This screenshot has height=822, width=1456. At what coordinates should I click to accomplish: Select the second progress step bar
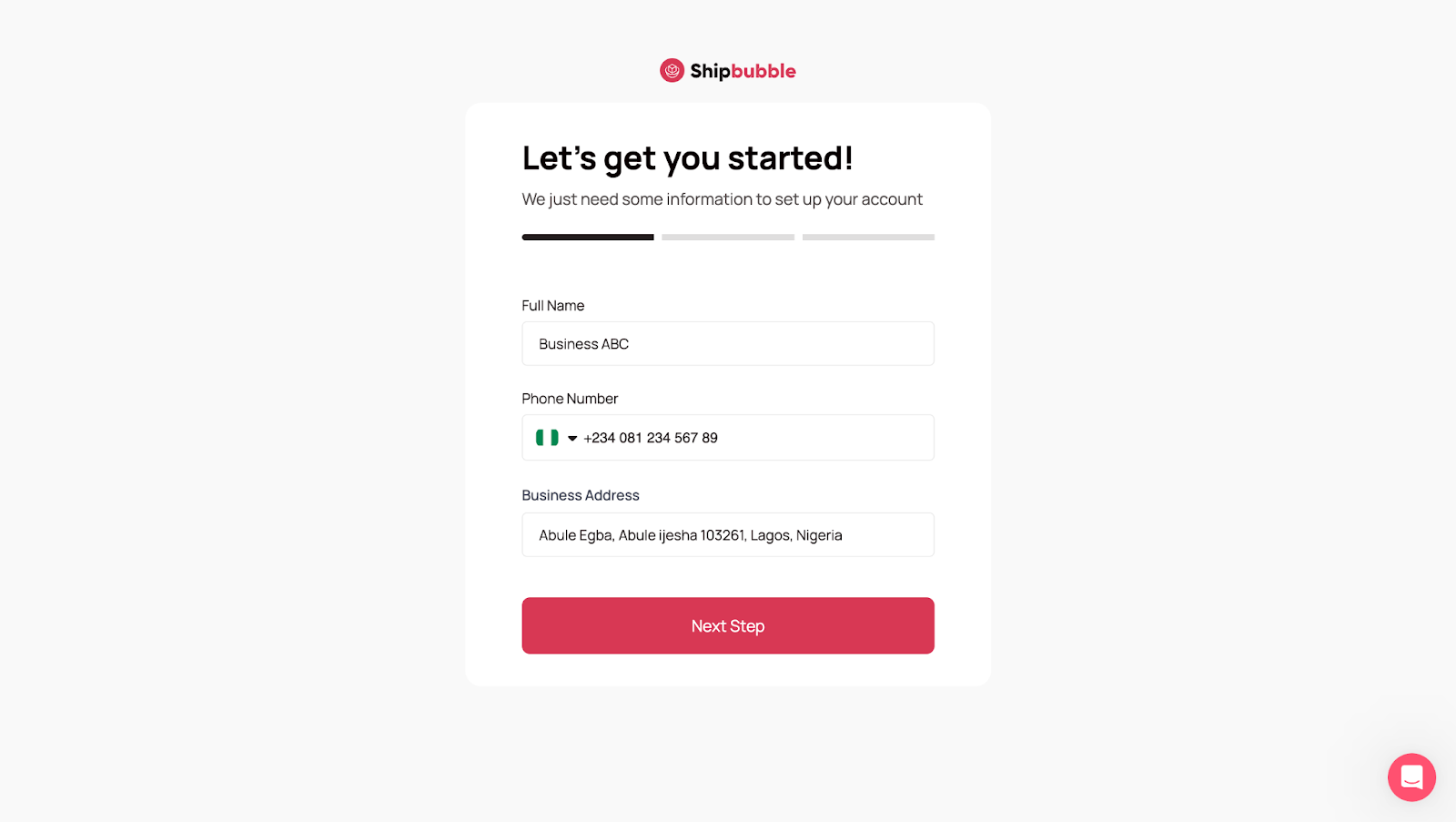point(728,238)
